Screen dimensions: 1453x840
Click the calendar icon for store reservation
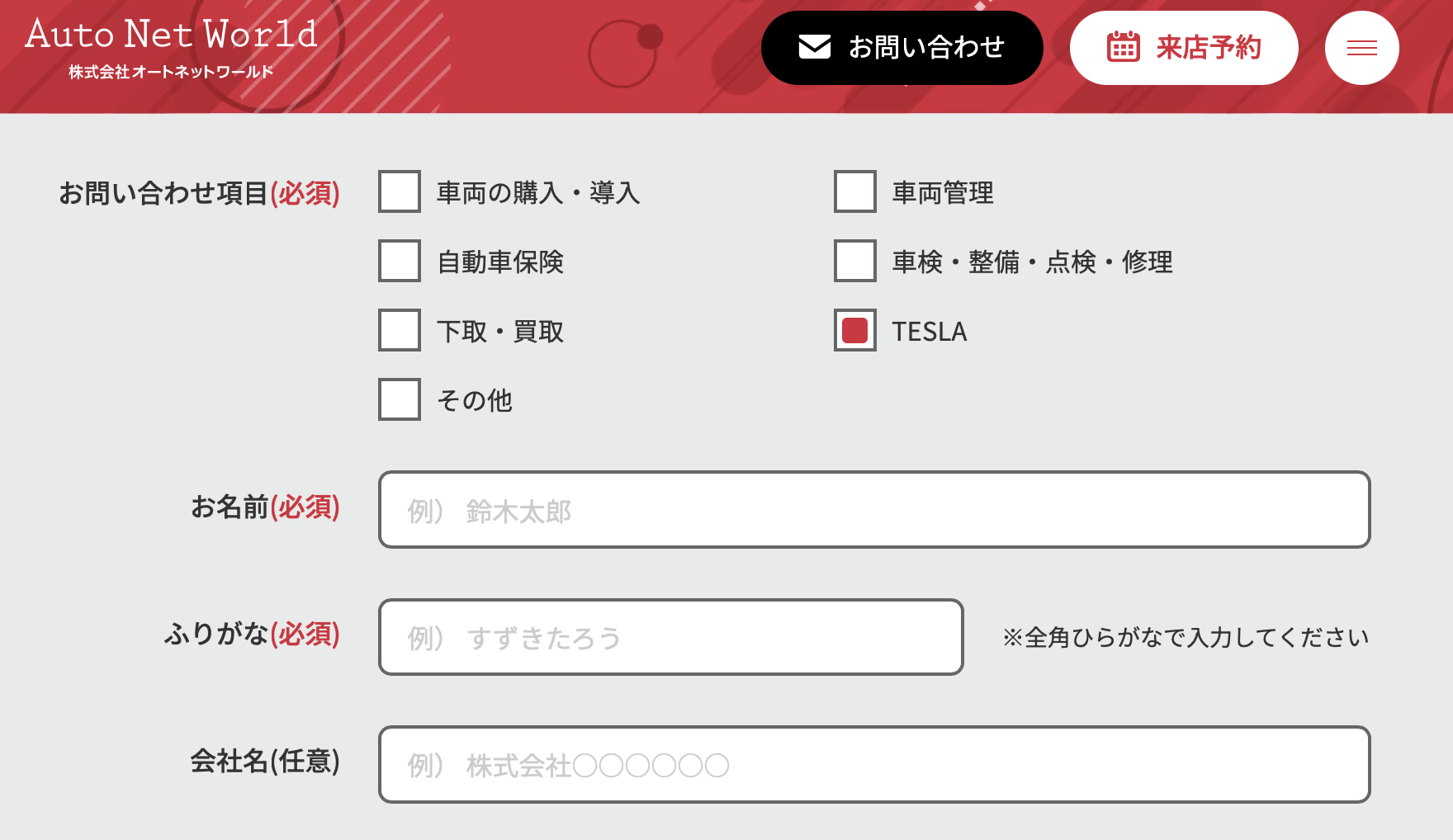coord(1123,47)
